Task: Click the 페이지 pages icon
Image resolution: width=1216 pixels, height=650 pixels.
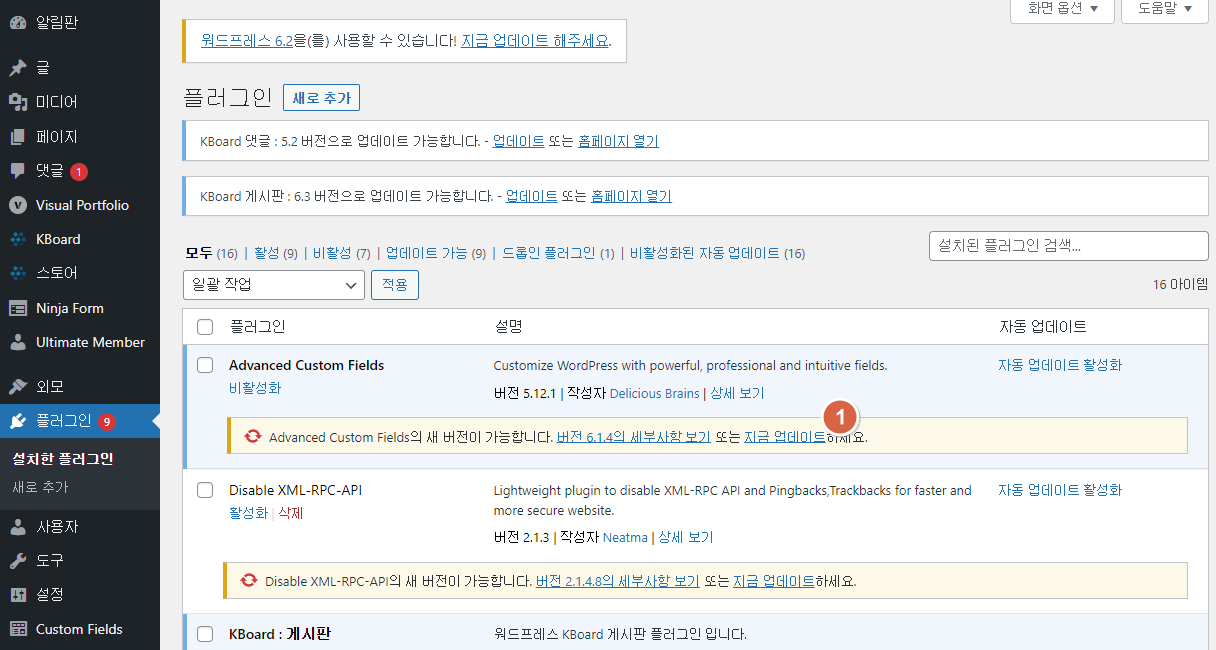Action: click(17, 136)
